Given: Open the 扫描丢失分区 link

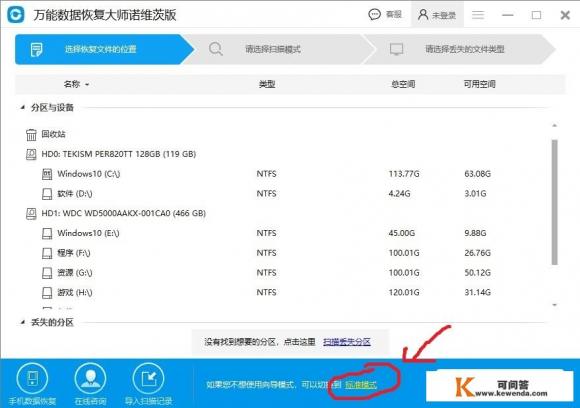Looking at the screenshot, I should pos(347,342).
